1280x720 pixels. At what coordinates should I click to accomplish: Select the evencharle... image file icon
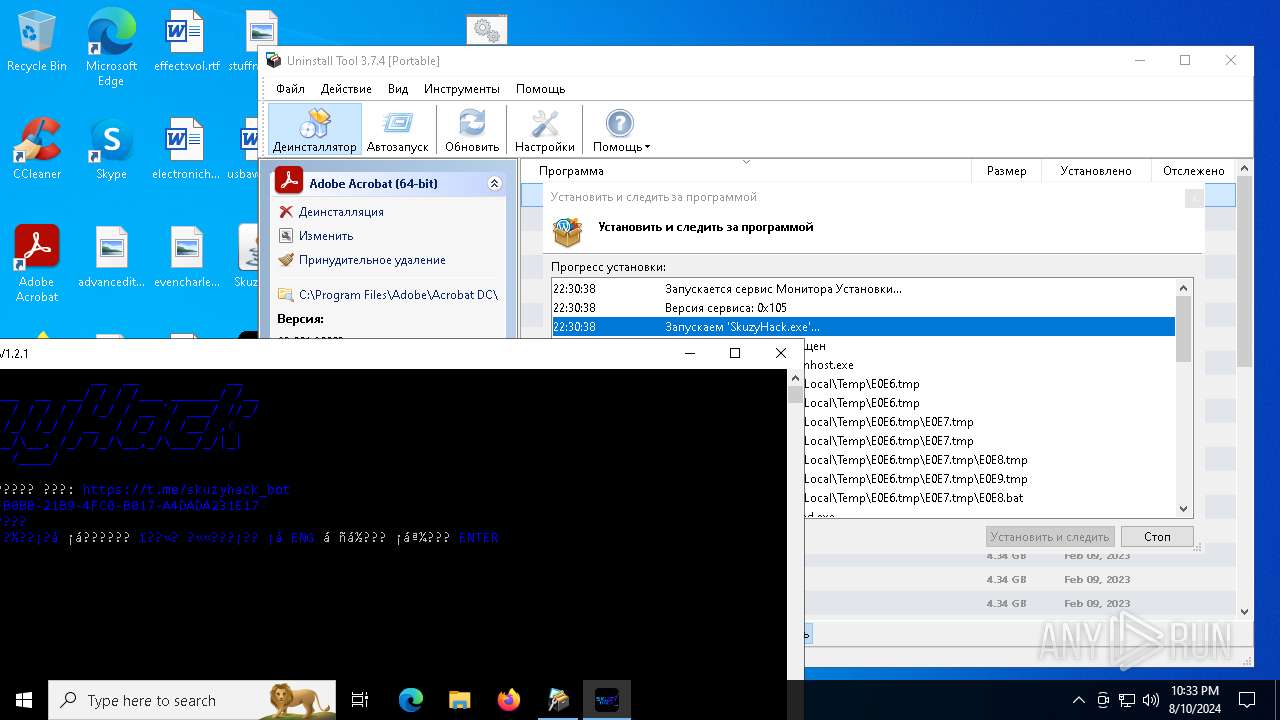pos(186,257)
